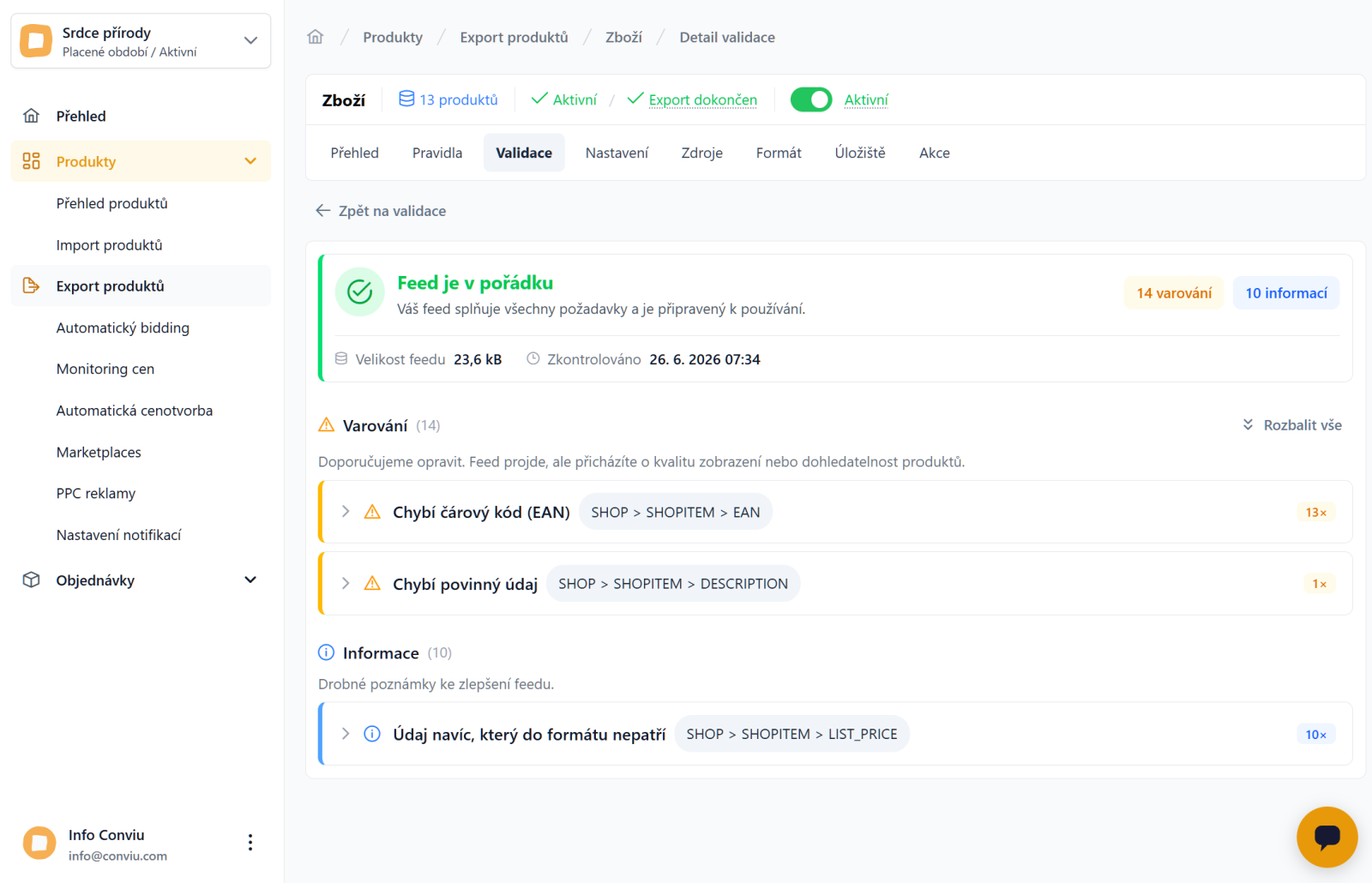Viewport: 1372px width, 883px height.
Task: Click the SHOP > SHOPITEM > LIST_PRICE path tag
Action: coord(792,734)
